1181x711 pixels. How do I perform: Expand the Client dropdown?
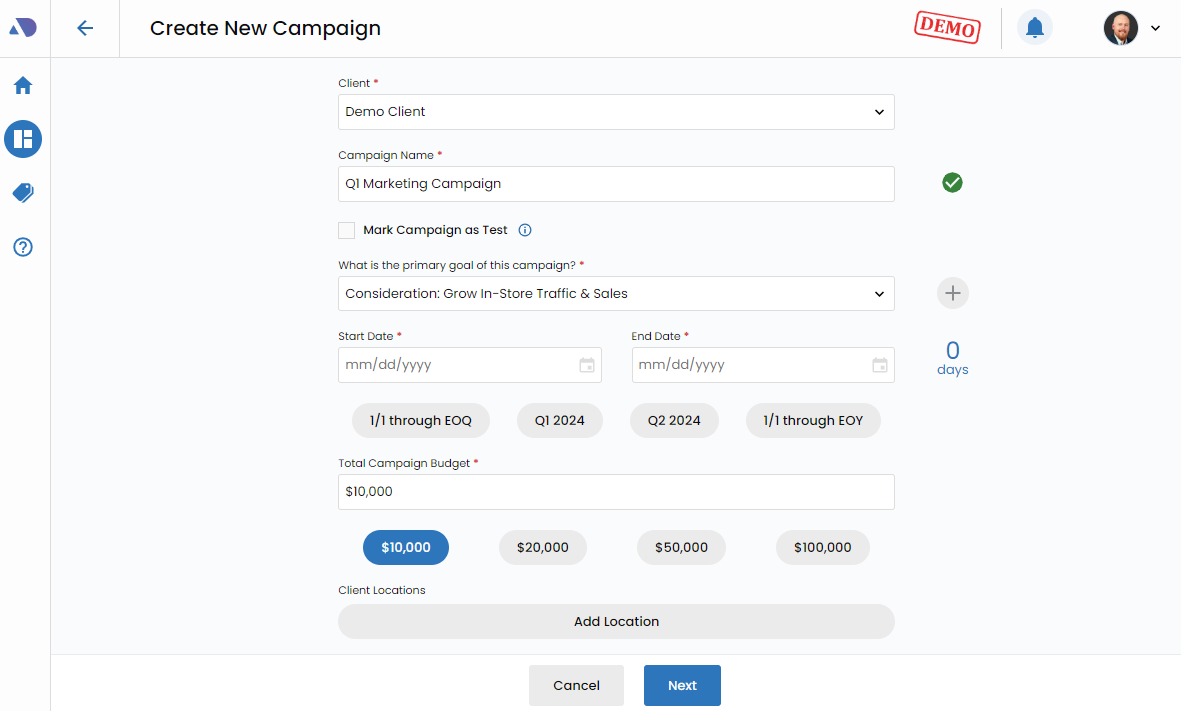616,112
